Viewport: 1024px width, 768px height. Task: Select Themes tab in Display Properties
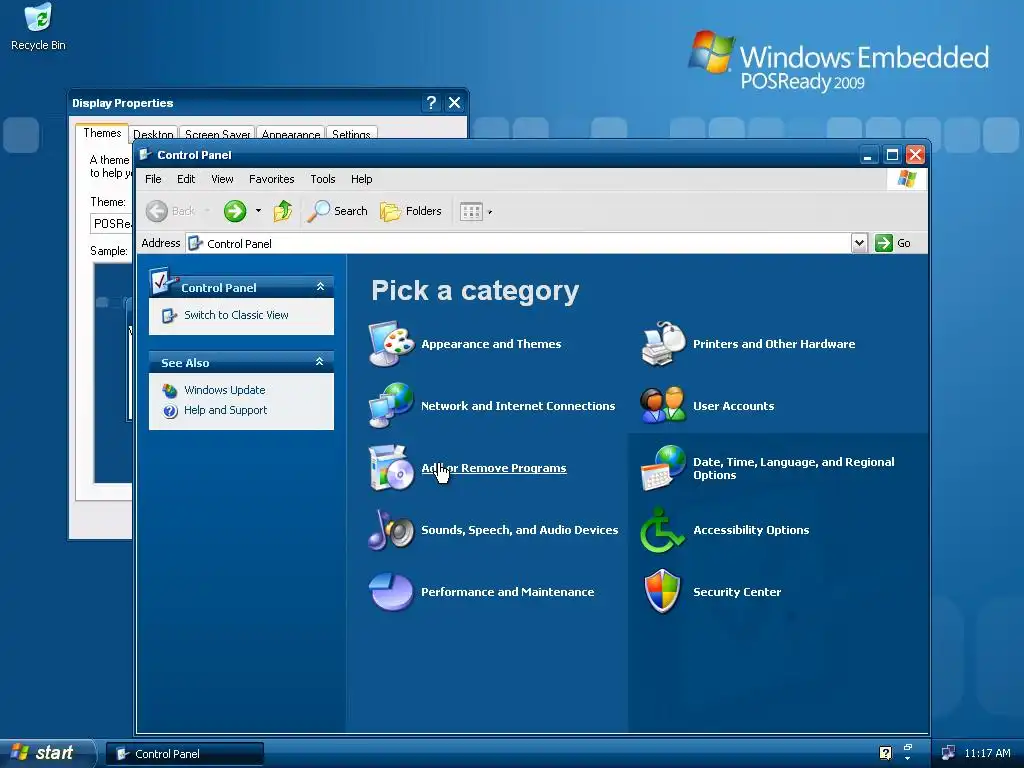[102, 133]
